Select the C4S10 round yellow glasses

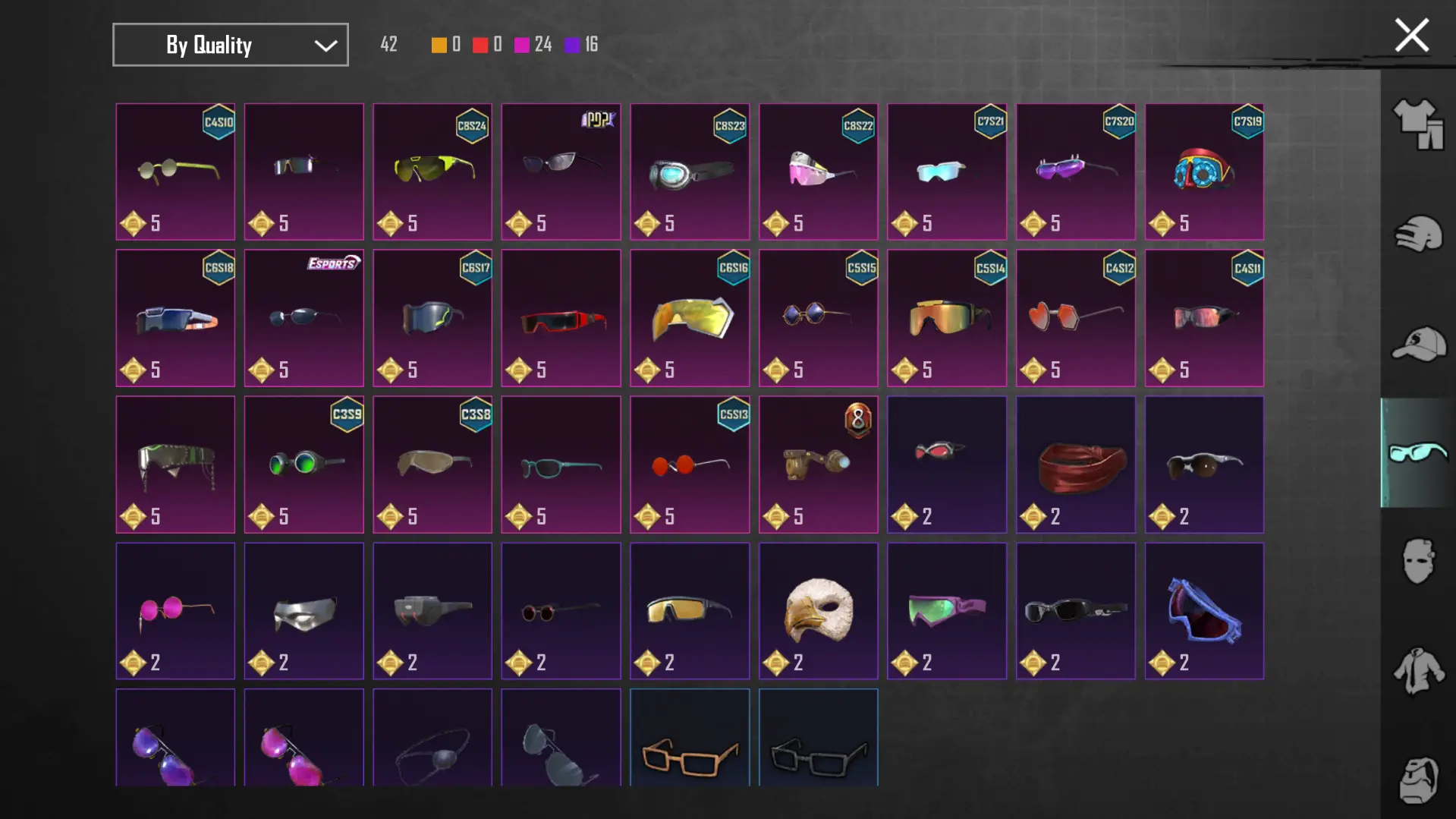click(175, 172)
